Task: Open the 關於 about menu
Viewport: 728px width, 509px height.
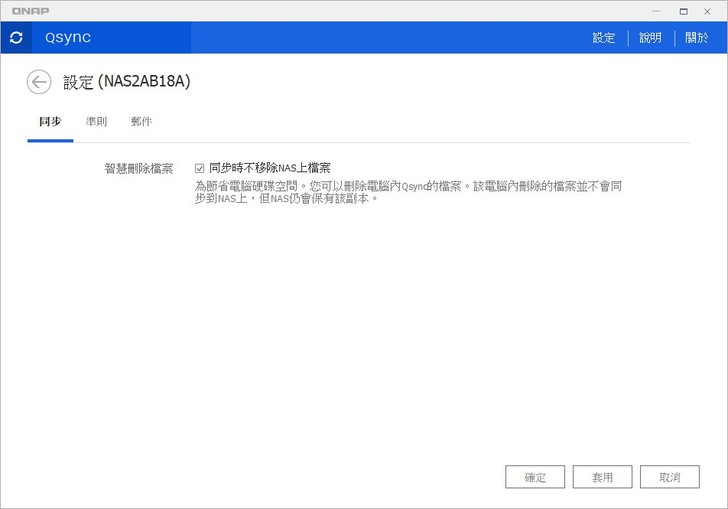Action: point(696,38)
